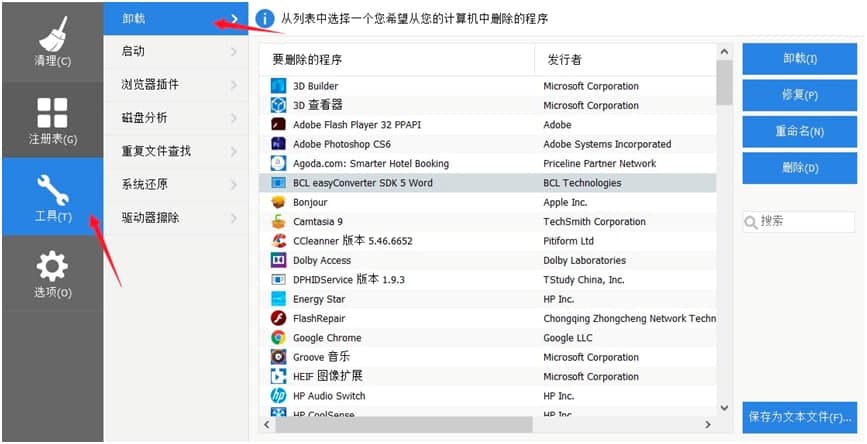Click the Camtasia 9 program icon
The image size is (867, 444).
pos(278,222)
